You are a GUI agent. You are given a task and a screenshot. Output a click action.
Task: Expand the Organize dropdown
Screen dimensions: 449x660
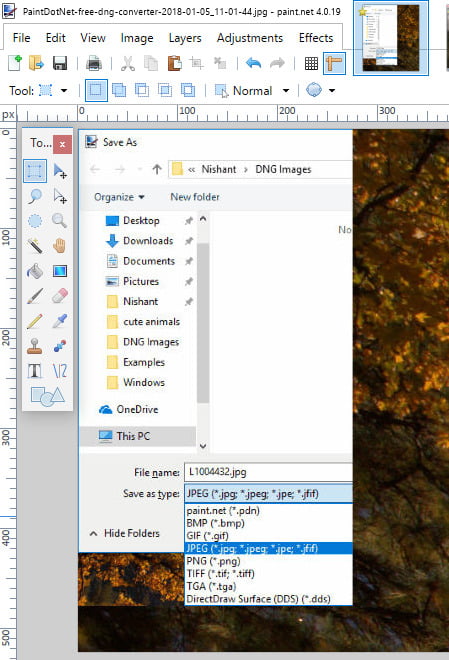119,197
